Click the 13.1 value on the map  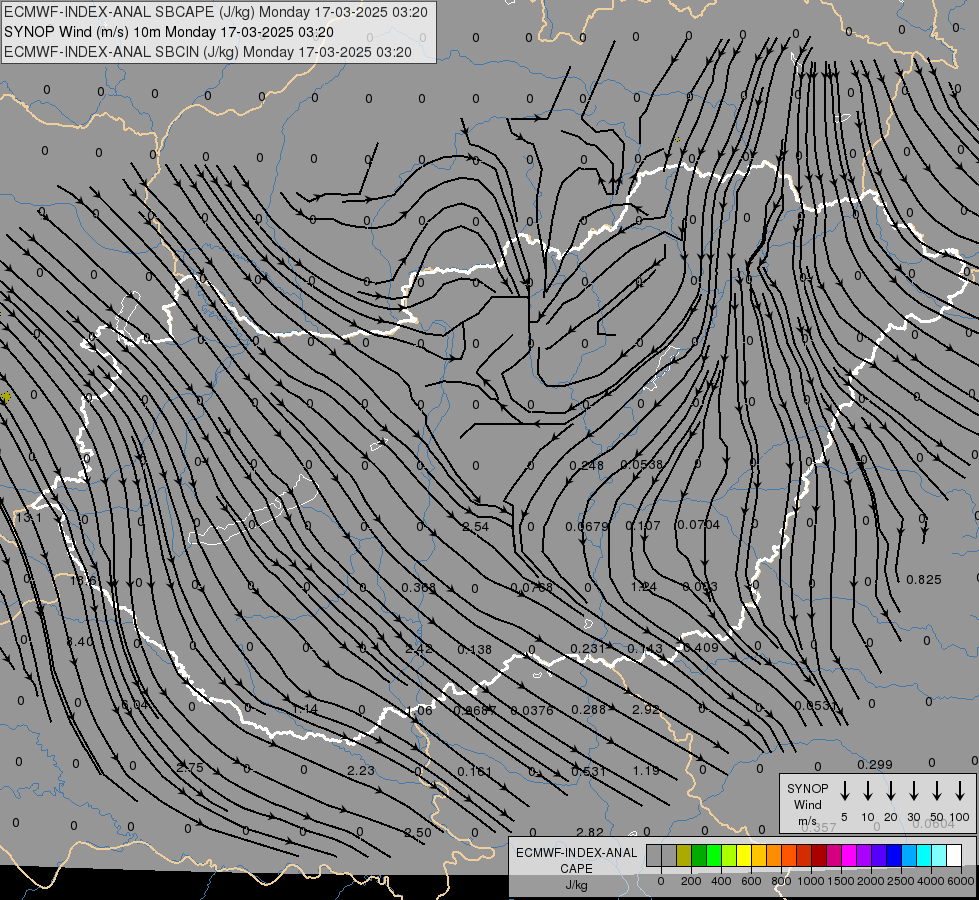point(28,518)
